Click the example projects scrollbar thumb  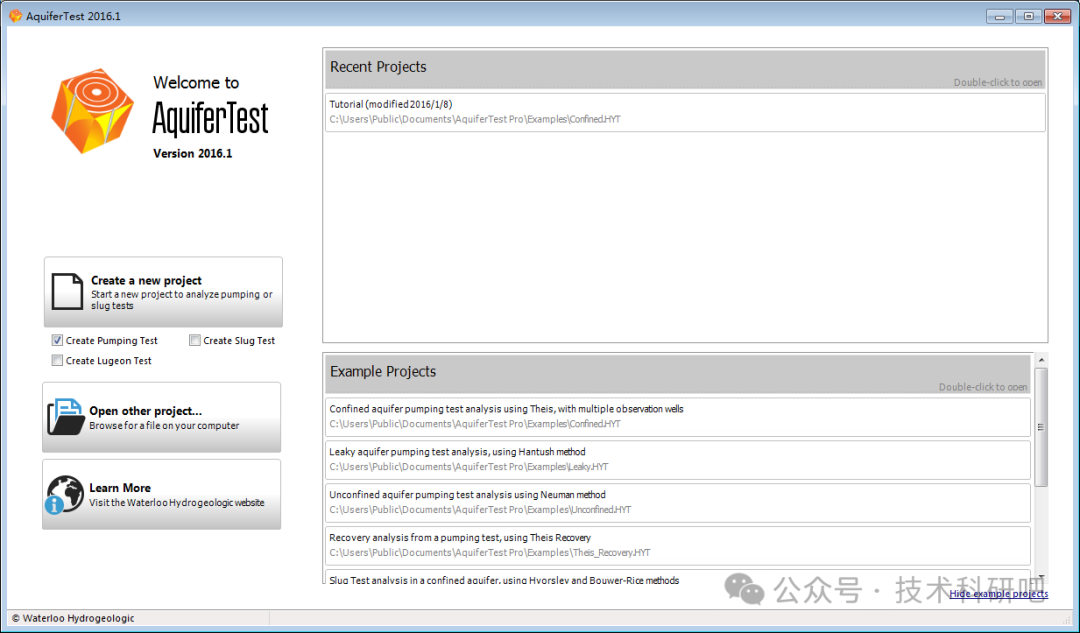tap(1041, 427)
